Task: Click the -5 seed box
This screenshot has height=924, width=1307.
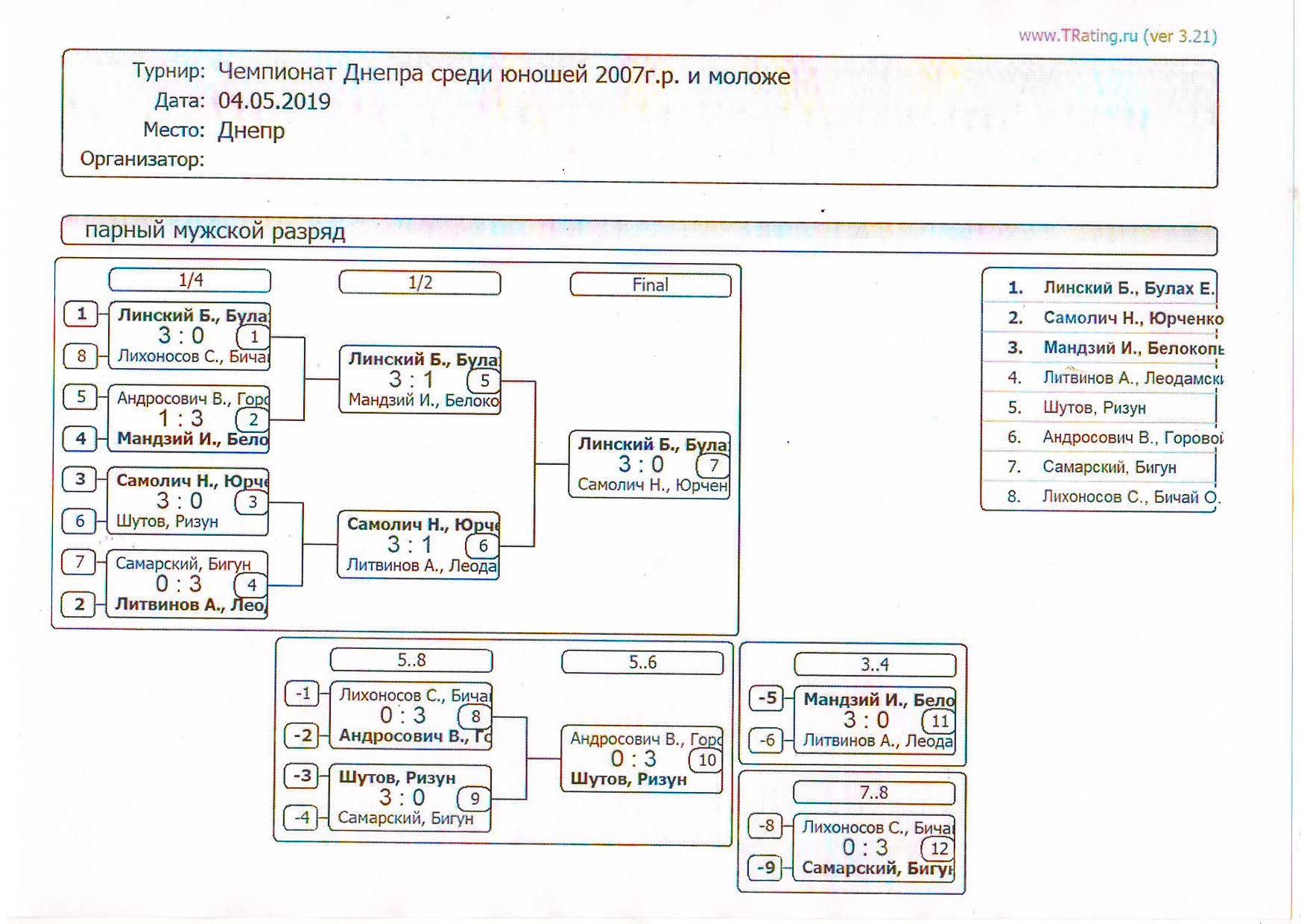Action: coord(766,699)
